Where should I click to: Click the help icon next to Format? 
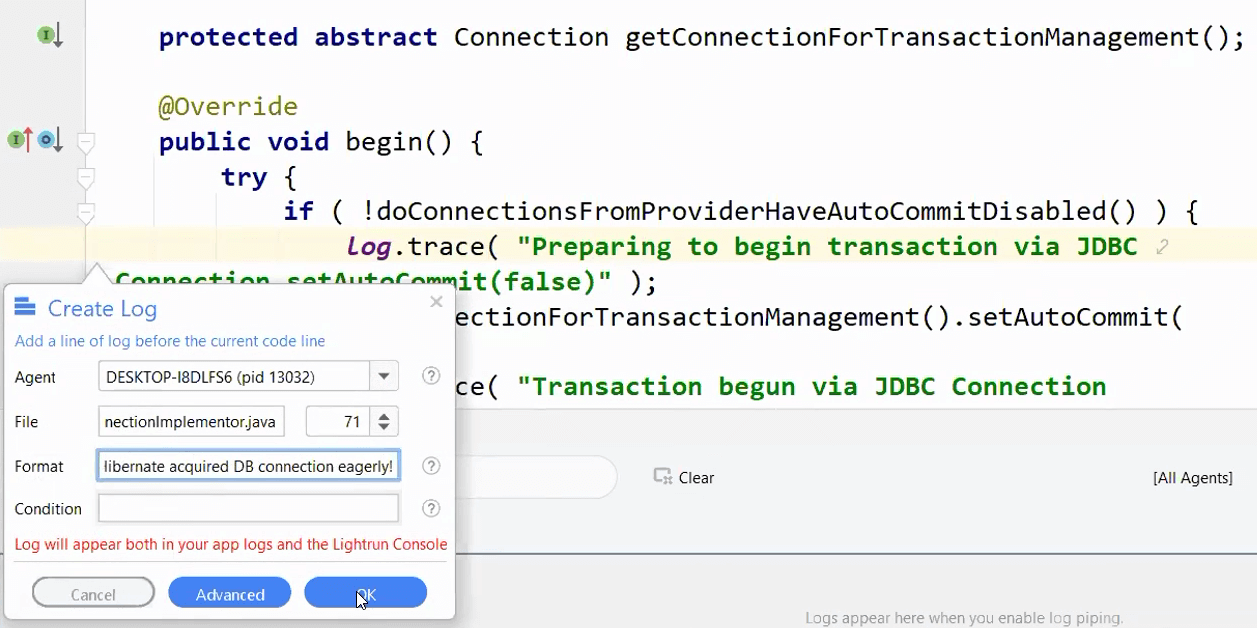tap(431, 466)
